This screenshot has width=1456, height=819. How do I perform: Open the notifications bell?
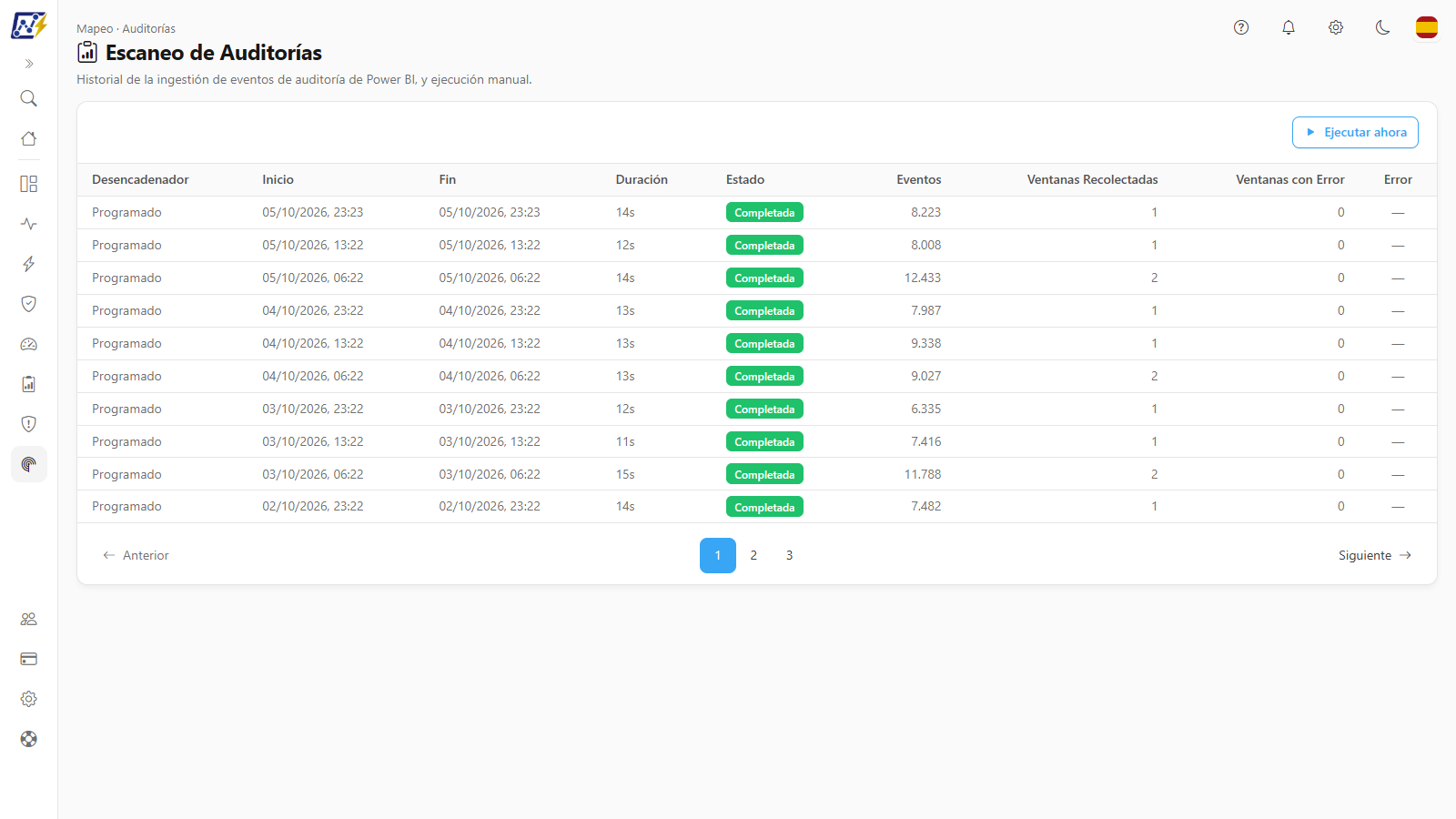click(1289, 27)
